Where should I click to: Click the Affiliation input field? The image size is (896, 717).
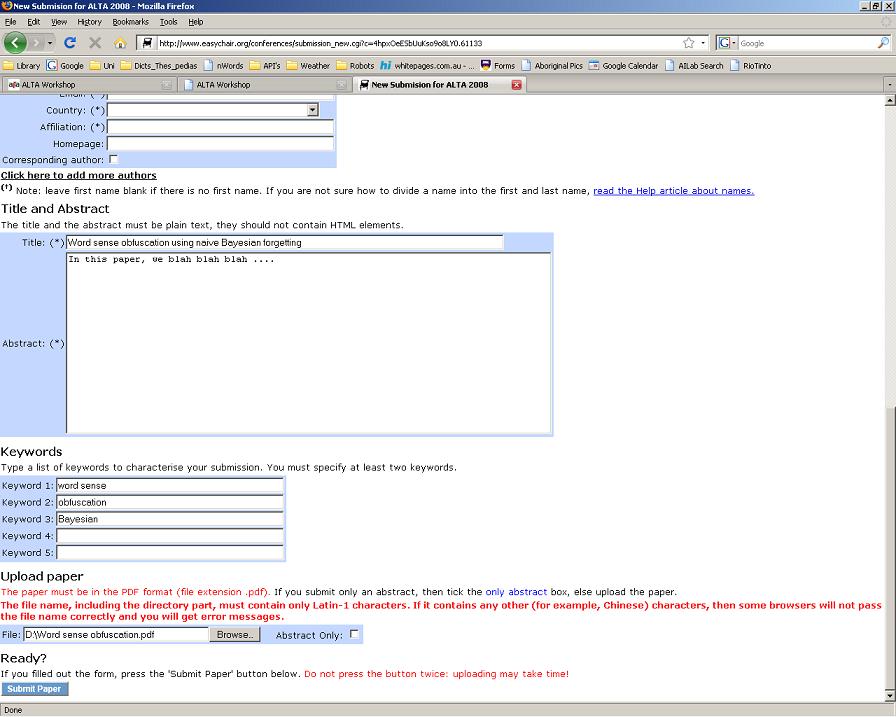[x=221, y=127]
